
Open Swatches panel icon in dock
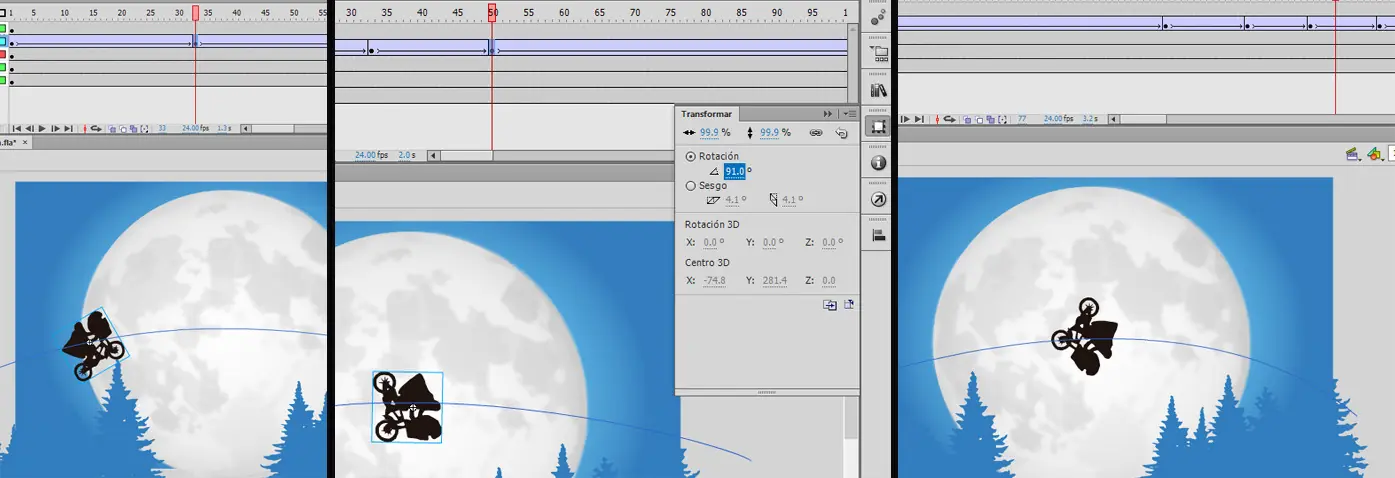tap(878, 15)
